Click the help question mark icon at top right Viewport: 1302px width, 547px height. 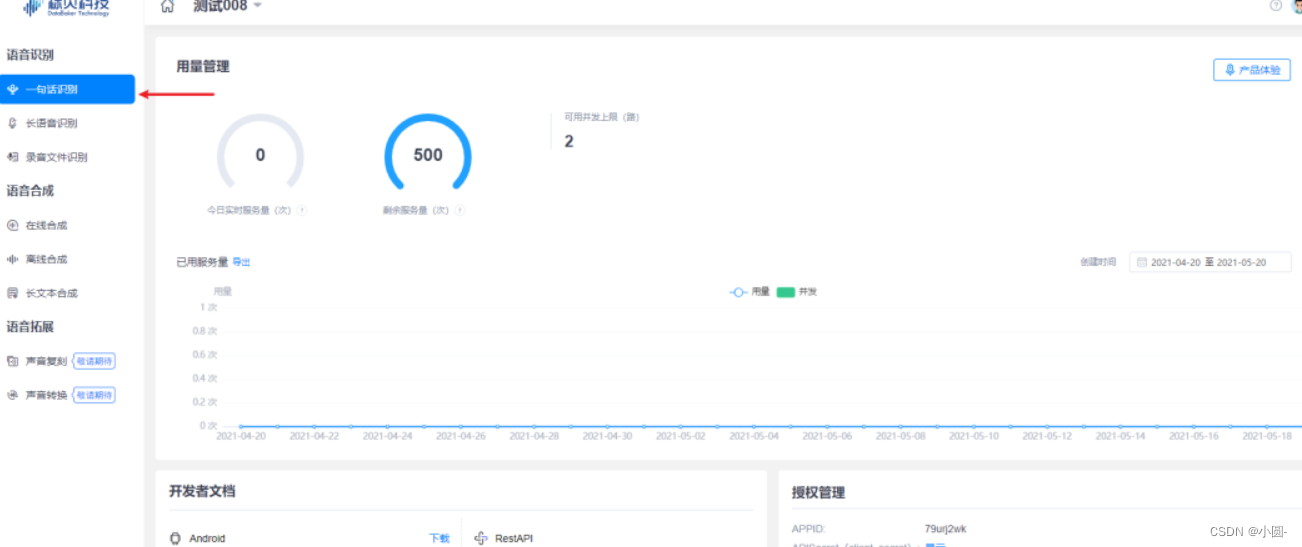pyautogui.click(x=1276, y=5)
